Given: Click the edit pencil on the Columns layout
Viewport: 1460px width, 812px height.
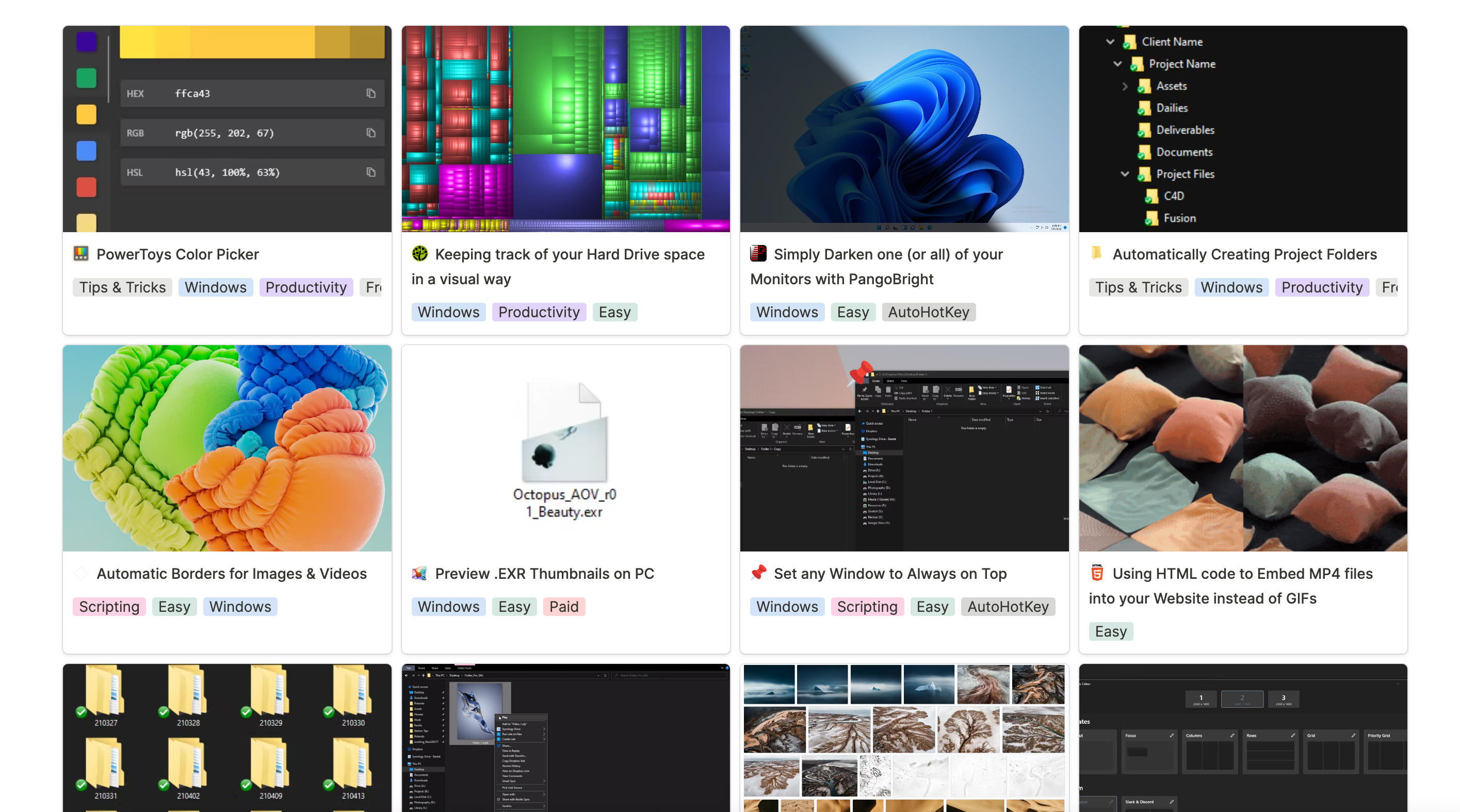Looking at the screenshot, I should (1231, 736).
